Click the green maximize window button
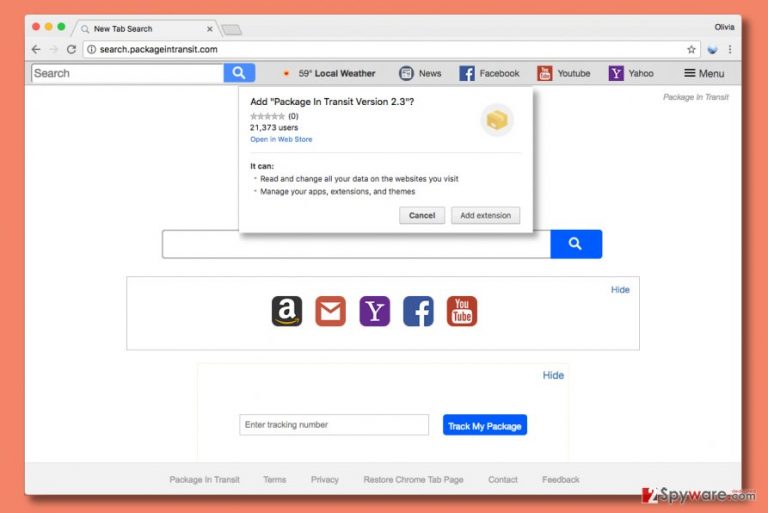Screen dimensions: 768x513 pos(61,27)
